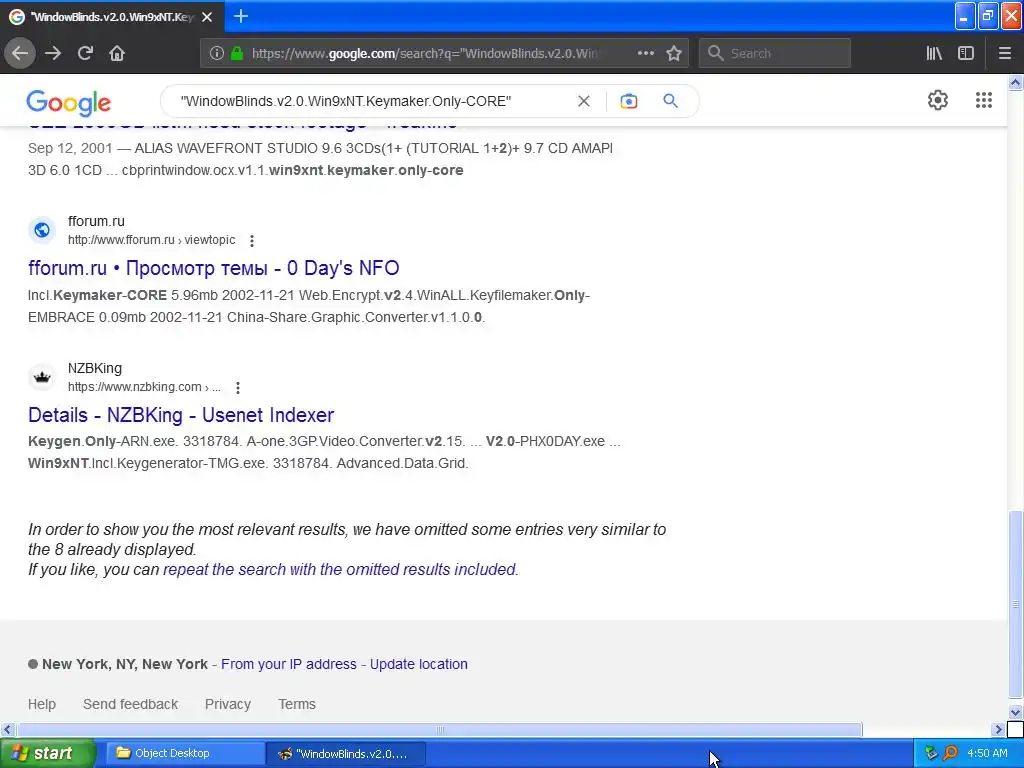Viewport: 1024px width, 768px height.
Task: Click the NZBKing crown favicon
Action: (x=42, y=377)
